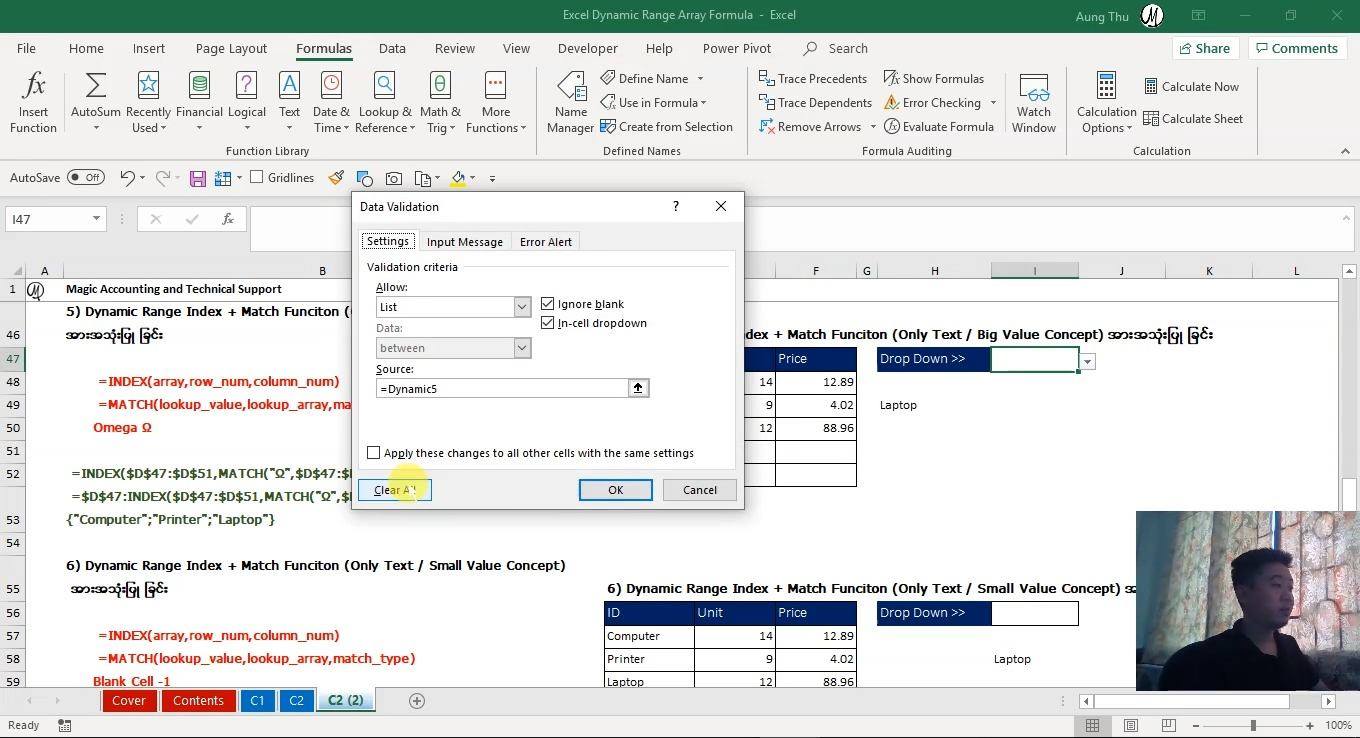The width and height of the screenshot is (1360, 738).
Task: Click the macro record icon in status bar
Action: point(64,725)
